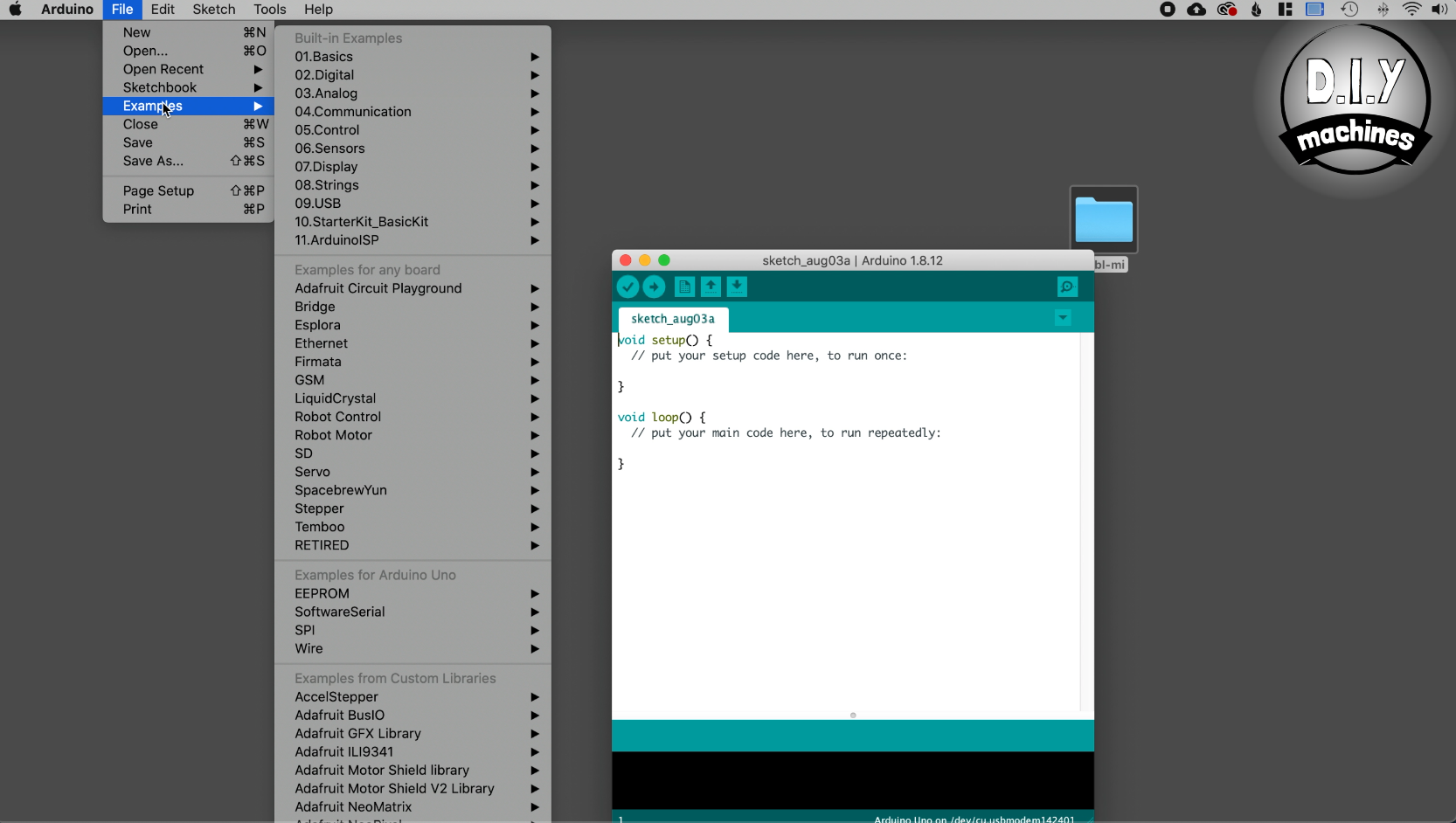The width and height of the screenshot is (1456, 823).
Task: Choose Open... from the File menu
Action: tap(189, 51)
